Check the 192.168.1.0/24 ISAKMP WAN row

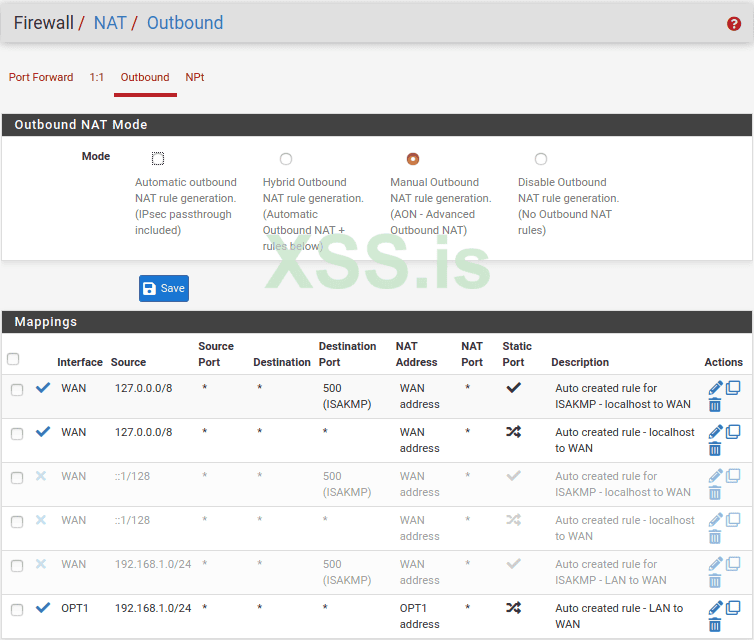17,565
